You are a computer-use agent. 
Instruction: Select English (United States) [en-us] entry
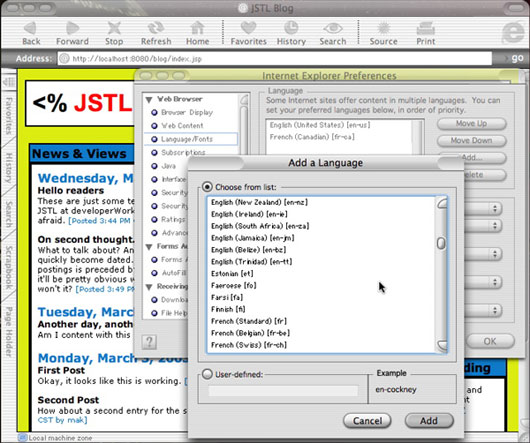point(320,125)
